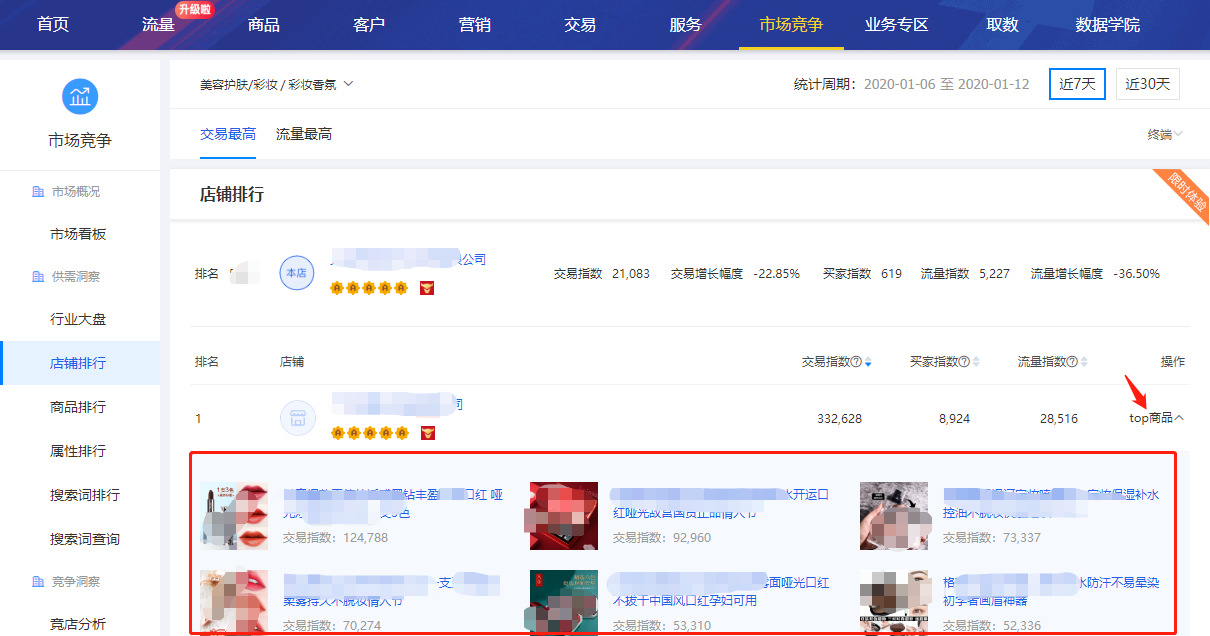Open the rank 1 store name link
The image size is (1210, 636).
pyautogui.click(x=397, y=405)
